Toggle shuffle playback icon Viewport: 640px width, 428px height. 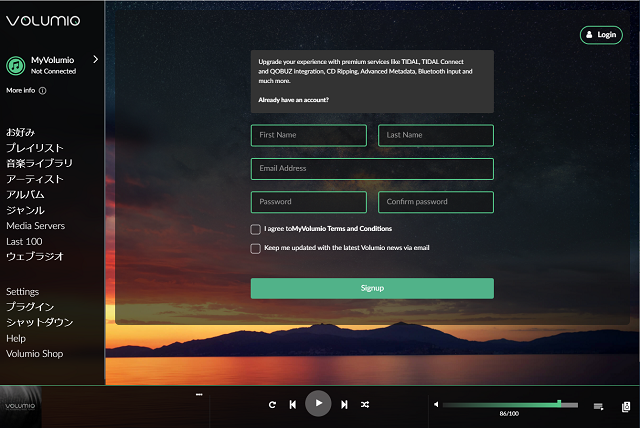click(365, 404)
